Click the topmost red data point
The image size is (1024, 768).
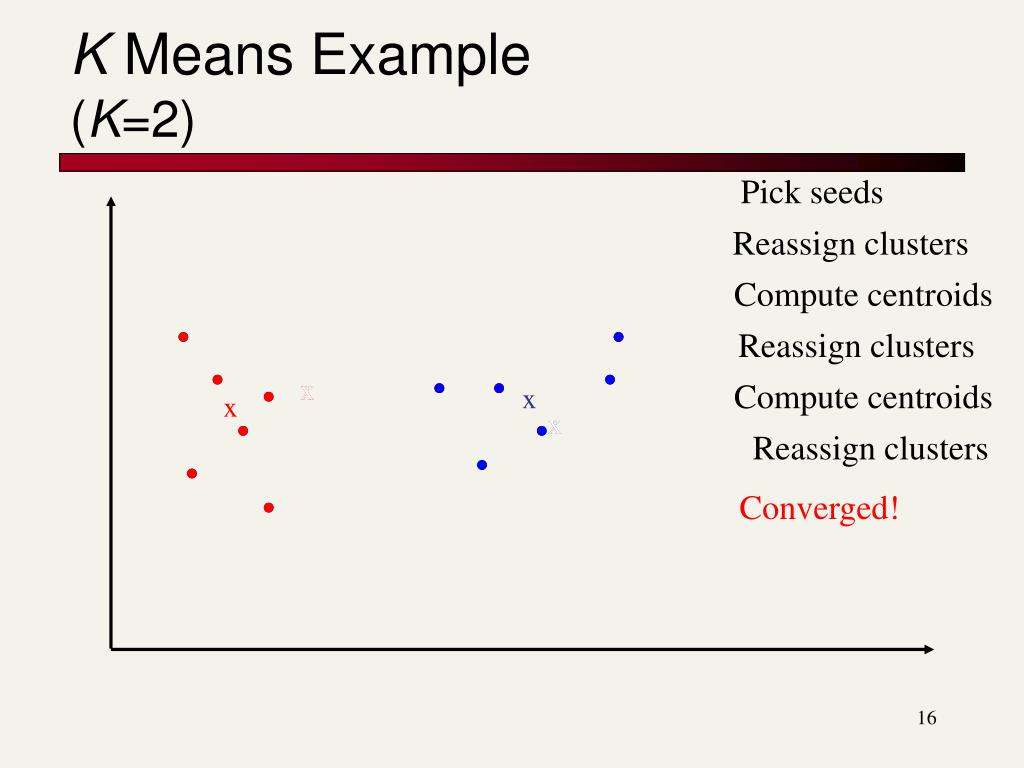click(184, 337)
